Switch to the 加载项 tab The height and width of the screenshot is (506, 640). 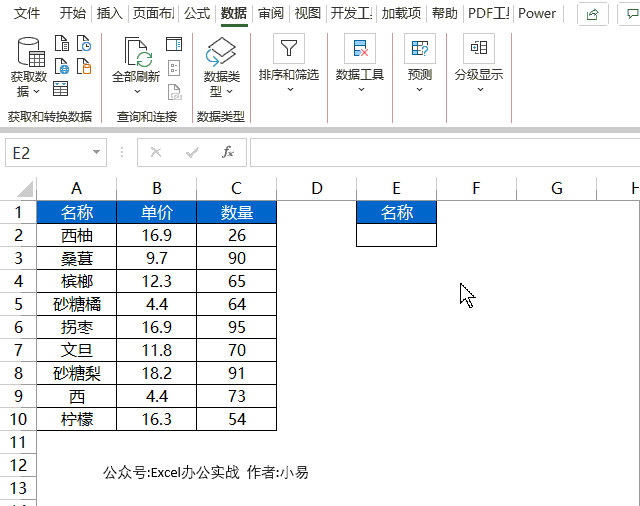point(401,13)
